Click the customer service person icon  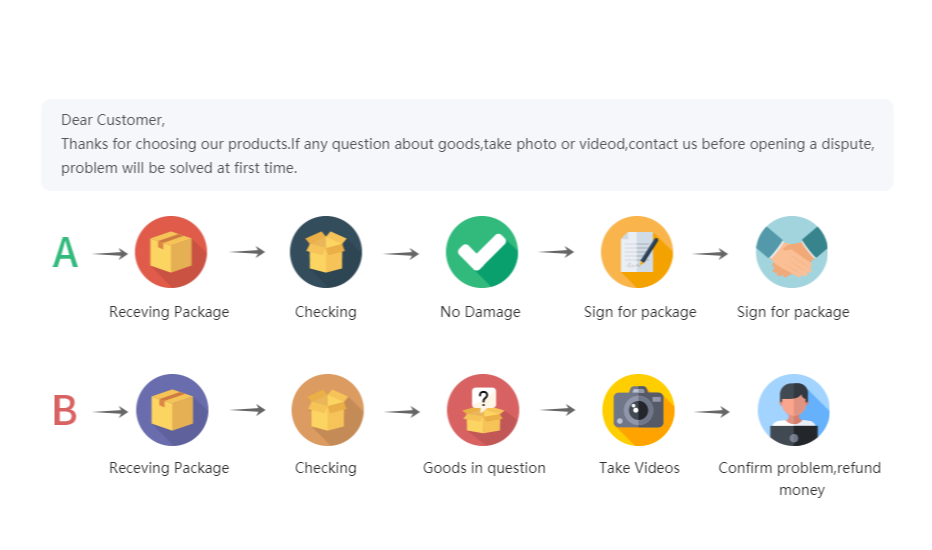pos(794,410)
